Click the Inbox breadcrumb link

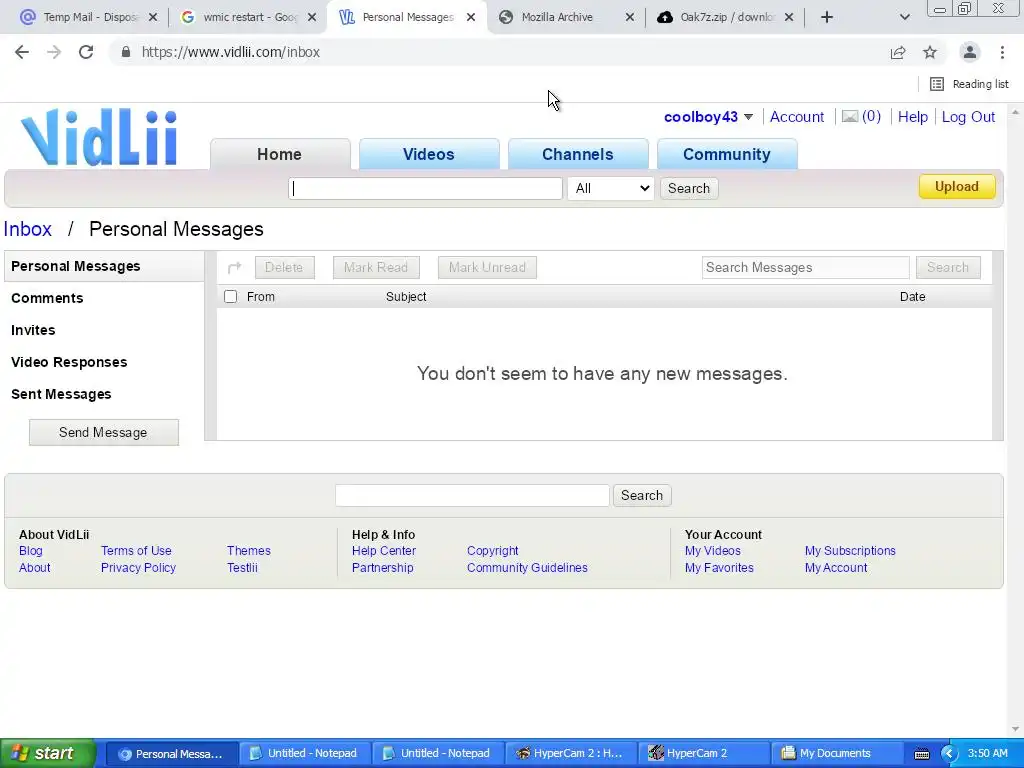point(27,229)
